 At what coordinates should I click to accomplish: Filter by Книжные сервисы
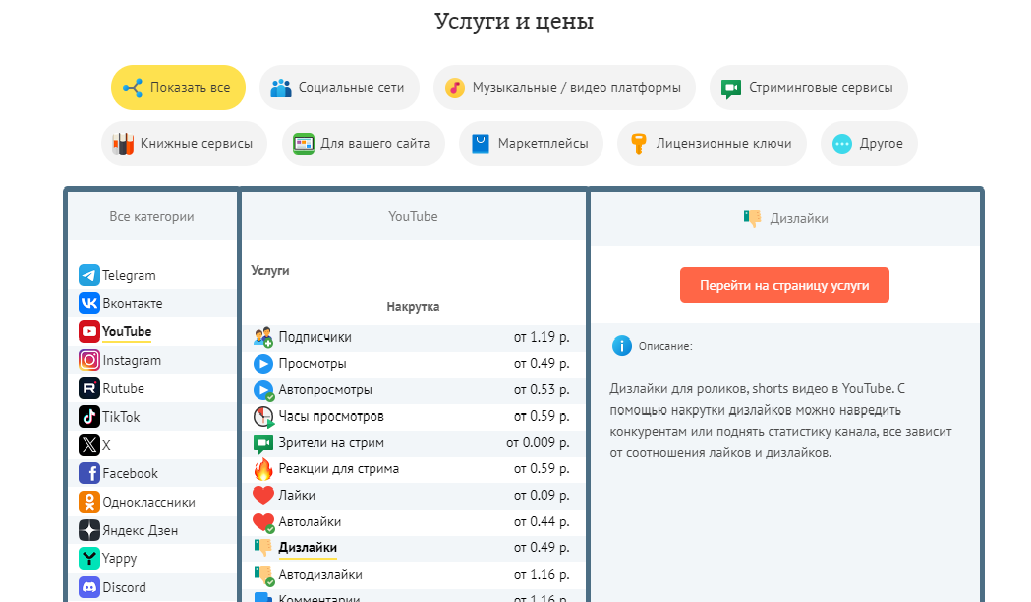pyautogui.click(x=184, y=143)
